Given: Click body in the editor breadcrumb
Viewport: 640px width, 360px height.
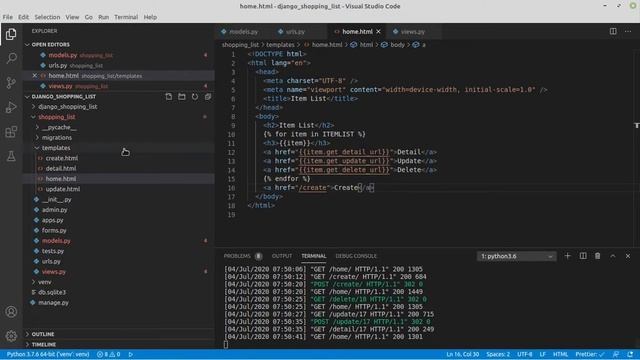Looking at the screenshot, I should (397, 44).
